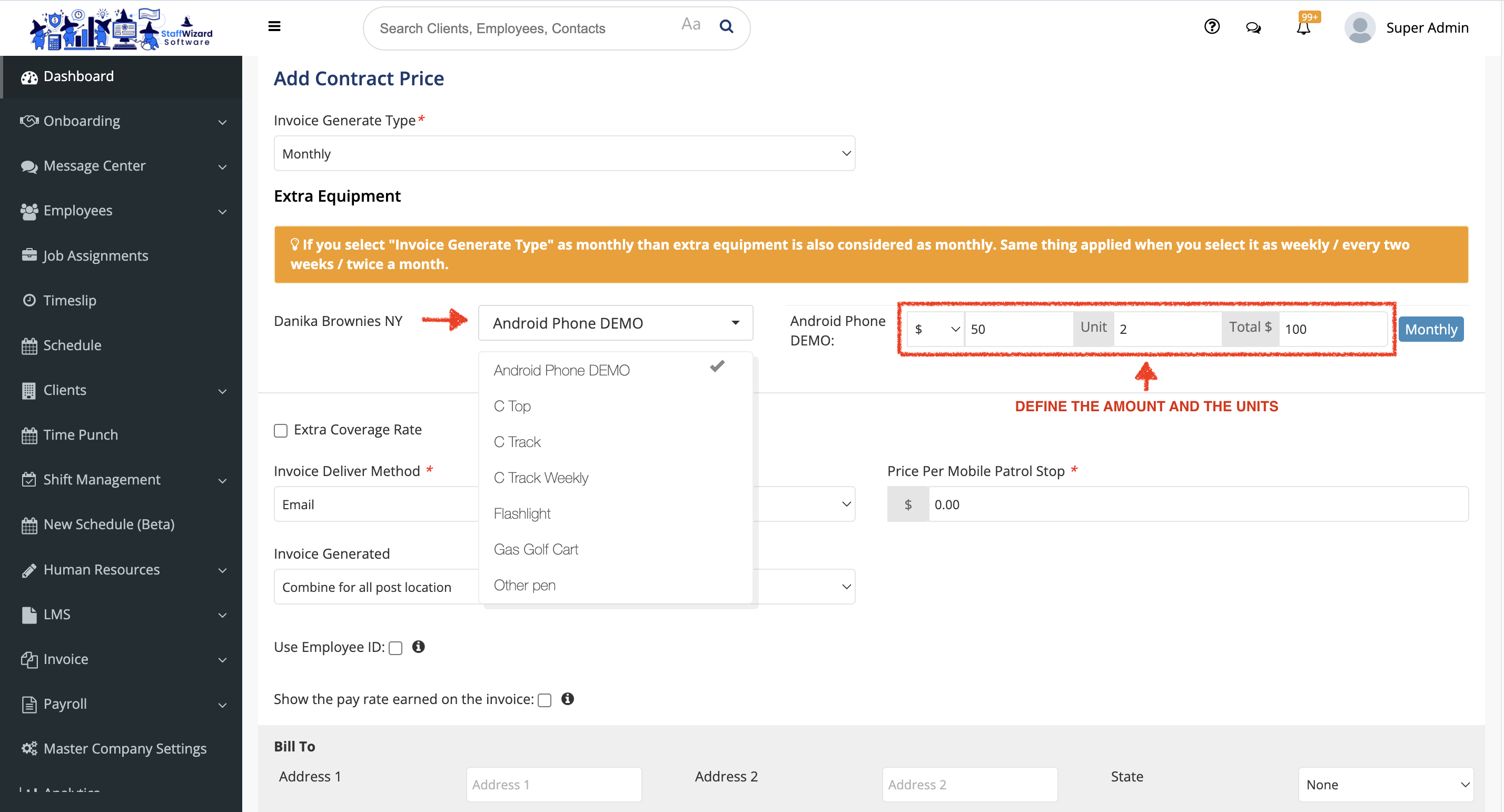Expand the Payroll sidebar menu
The width and height of the screenshot is (1504, 812).
pos(123,704)
